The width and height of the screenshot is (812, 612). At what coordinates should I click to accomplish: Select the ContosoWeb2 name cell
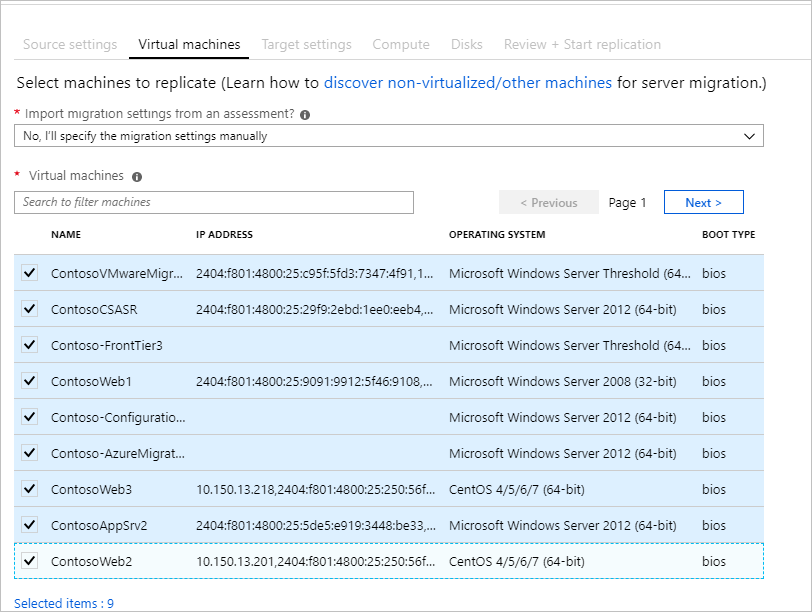[91, 561]
